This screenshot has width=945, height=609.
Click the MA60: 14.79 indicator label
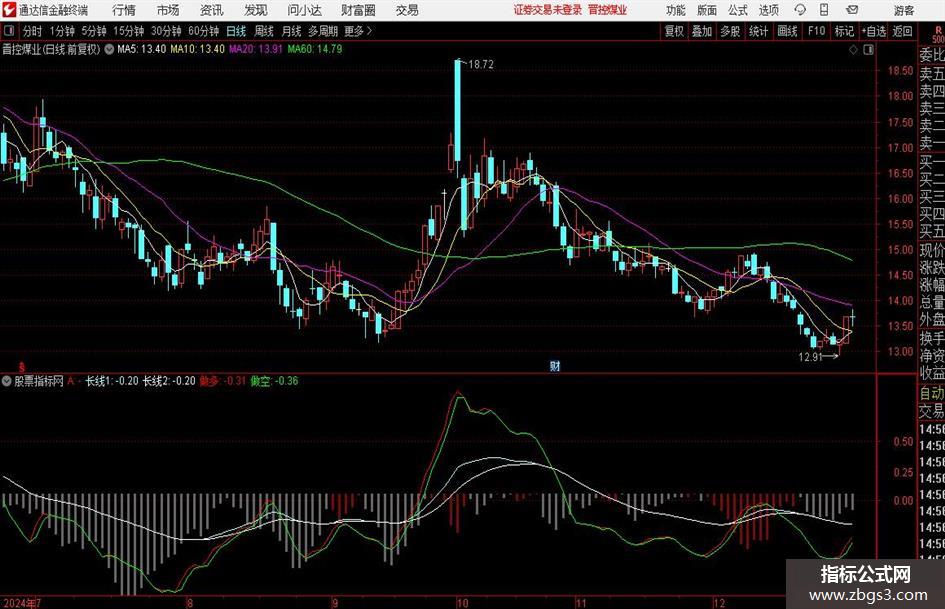[x=315, y=49]
